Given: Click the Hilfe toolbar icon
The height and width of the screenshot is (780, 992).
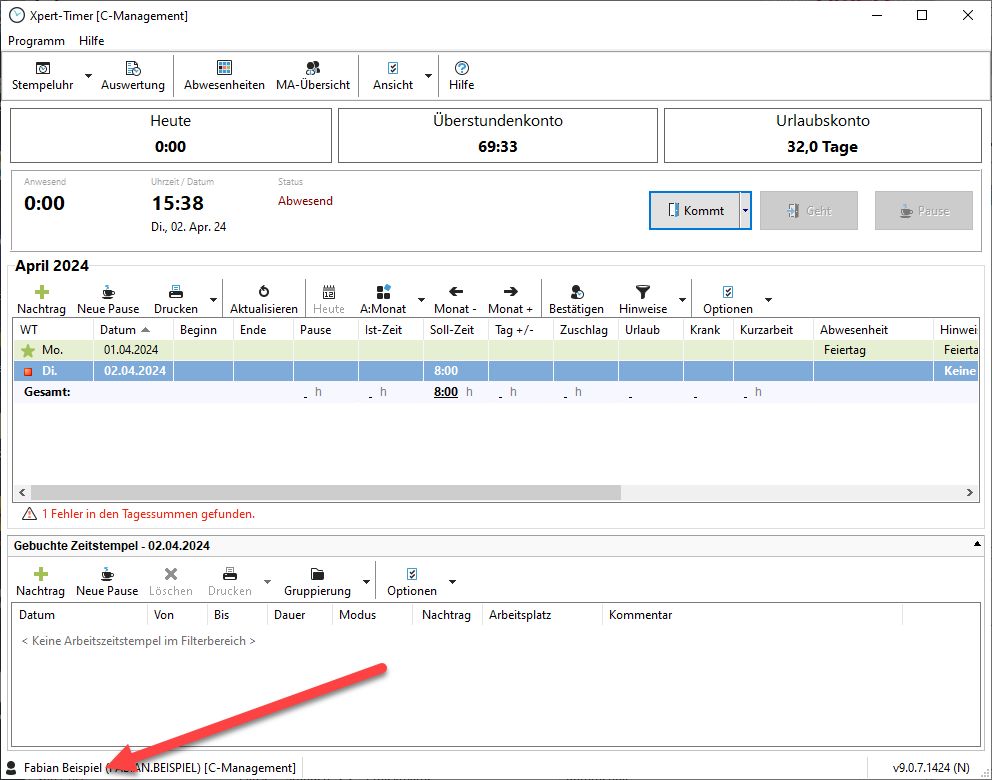Looking at the screenshot, I should point(461,75).
